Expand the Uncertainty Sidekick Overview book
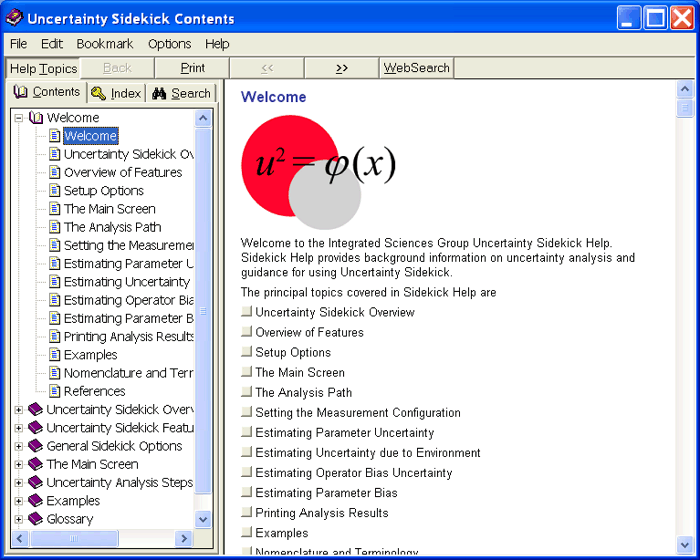Screen dimensions: 700x560 [x=19, y=410]
